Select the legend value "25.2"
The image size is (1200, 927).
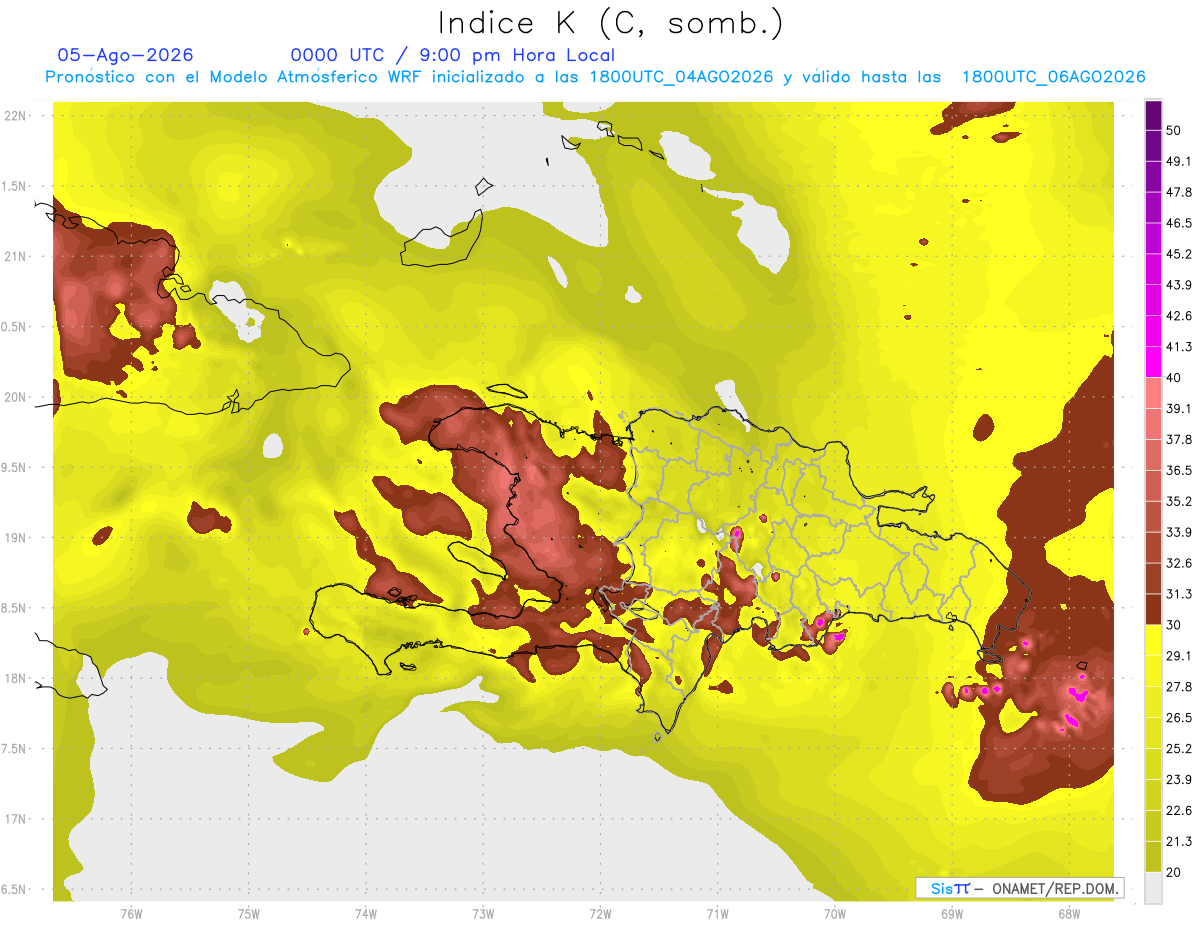click(x=1179, y=749)
